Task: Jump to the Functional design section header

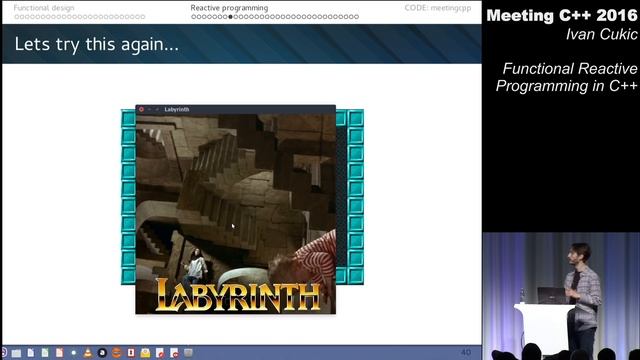Action: tap(44, 8)
